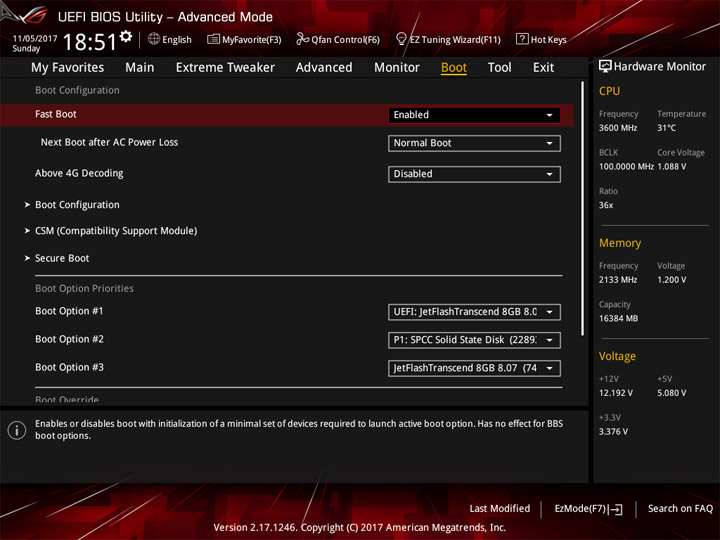Open Qfan Control(F6)
Screen dimensions: 720x540
pos(338,40)
